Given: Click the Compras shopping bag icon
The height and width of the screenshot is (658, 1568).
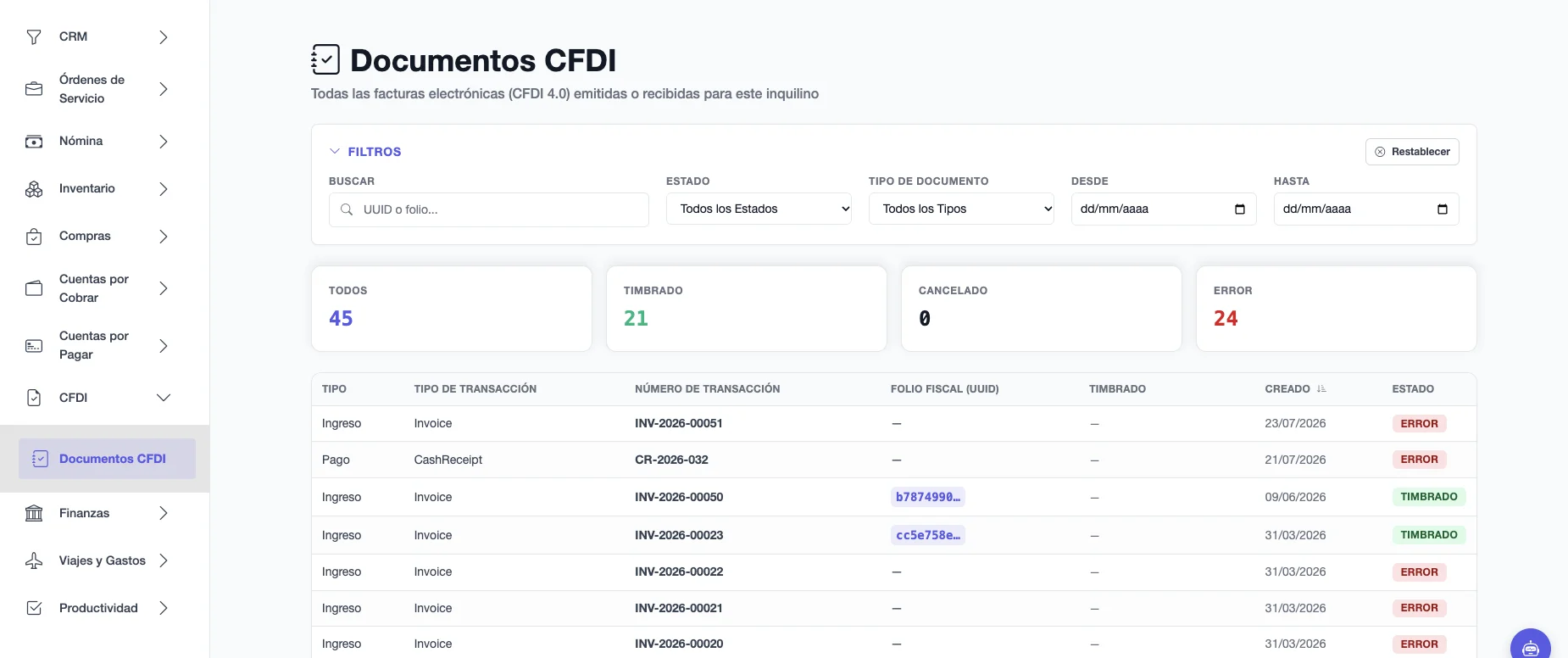Looking at the screenshot, I should pos(34,237).
